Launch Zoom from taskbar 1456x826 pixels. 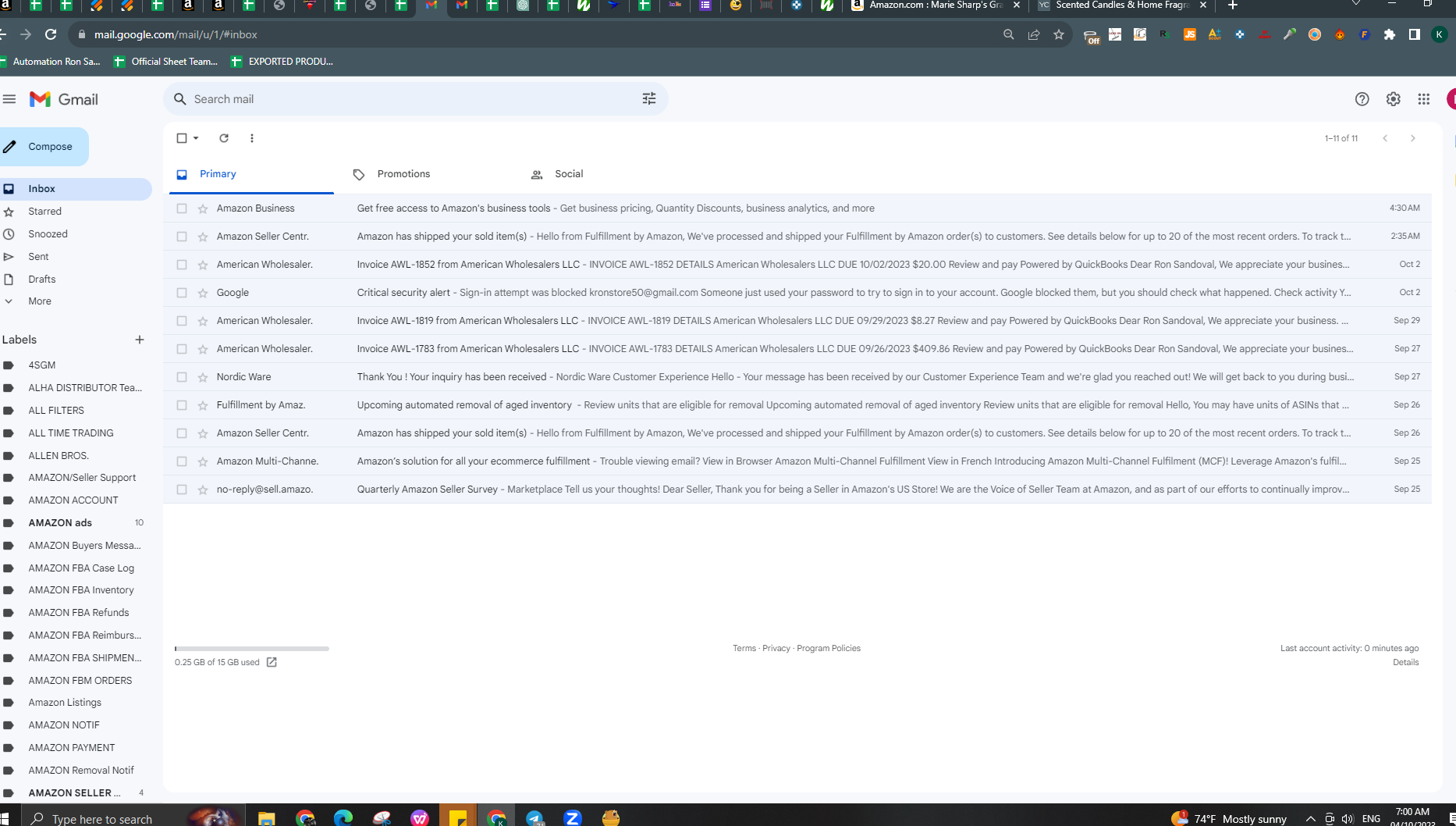(x=573, y=817)
